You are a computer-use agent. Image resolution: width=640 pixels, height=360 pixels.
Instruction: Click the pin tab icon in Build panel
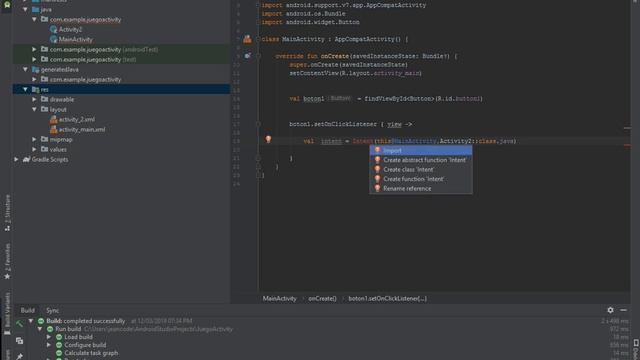19,356
